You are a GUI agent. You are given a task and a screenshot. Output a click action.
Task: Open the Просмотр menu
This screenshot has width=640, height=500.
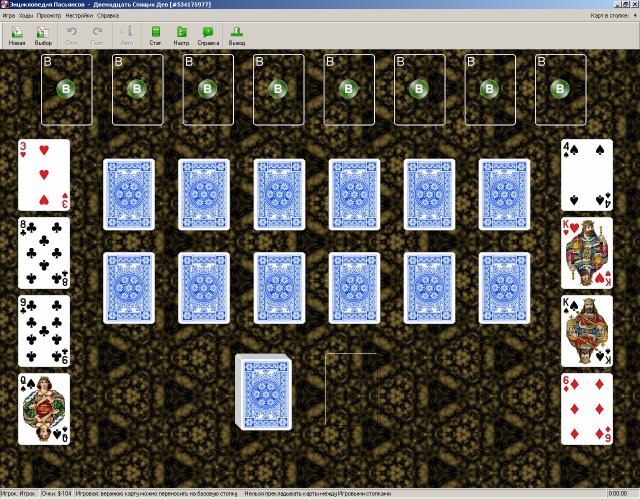[48, 16]
